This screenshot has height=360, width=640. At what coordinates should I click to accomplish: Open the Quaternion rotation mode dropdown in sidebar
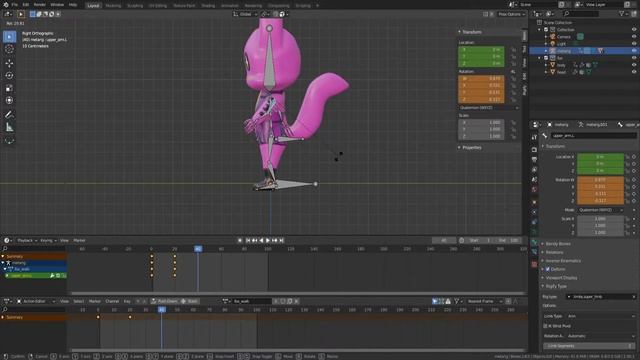pyautogui.click(x=489, y=108)
